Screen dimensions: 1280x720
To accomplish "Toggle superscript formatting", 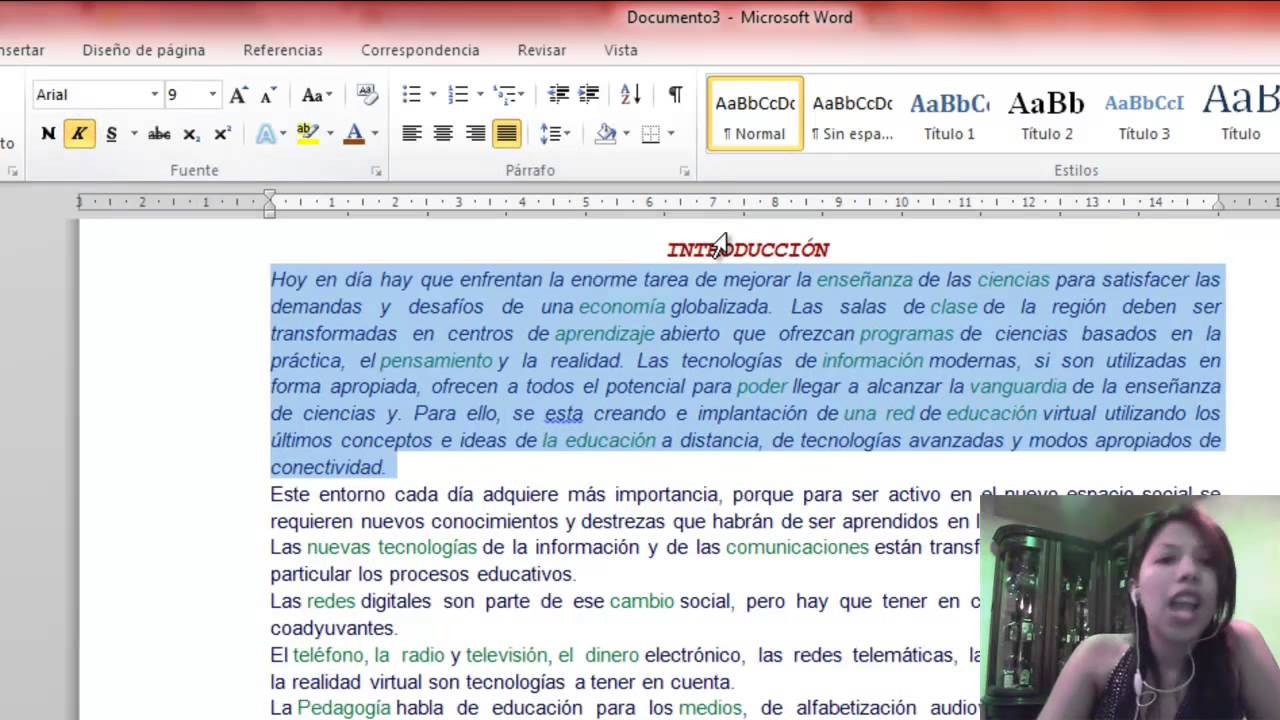I will click(222, 133).
